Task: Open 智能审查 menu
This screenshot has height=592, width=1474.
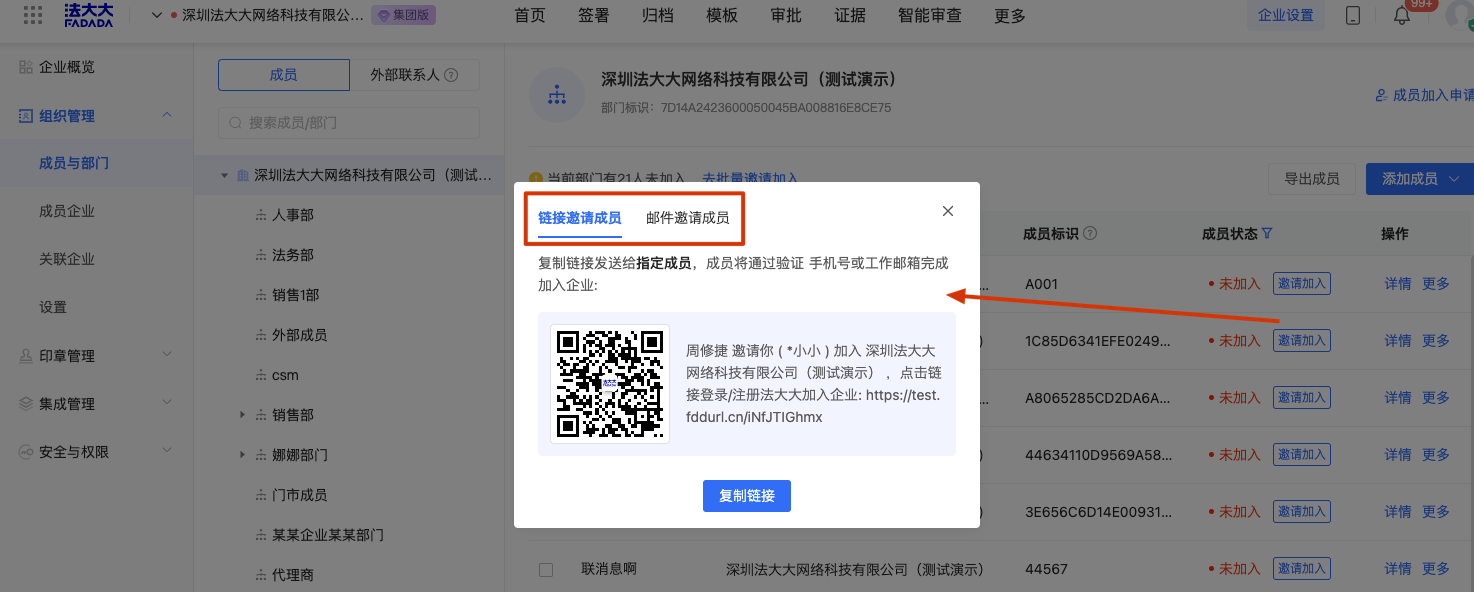Action: pos(930,15)
